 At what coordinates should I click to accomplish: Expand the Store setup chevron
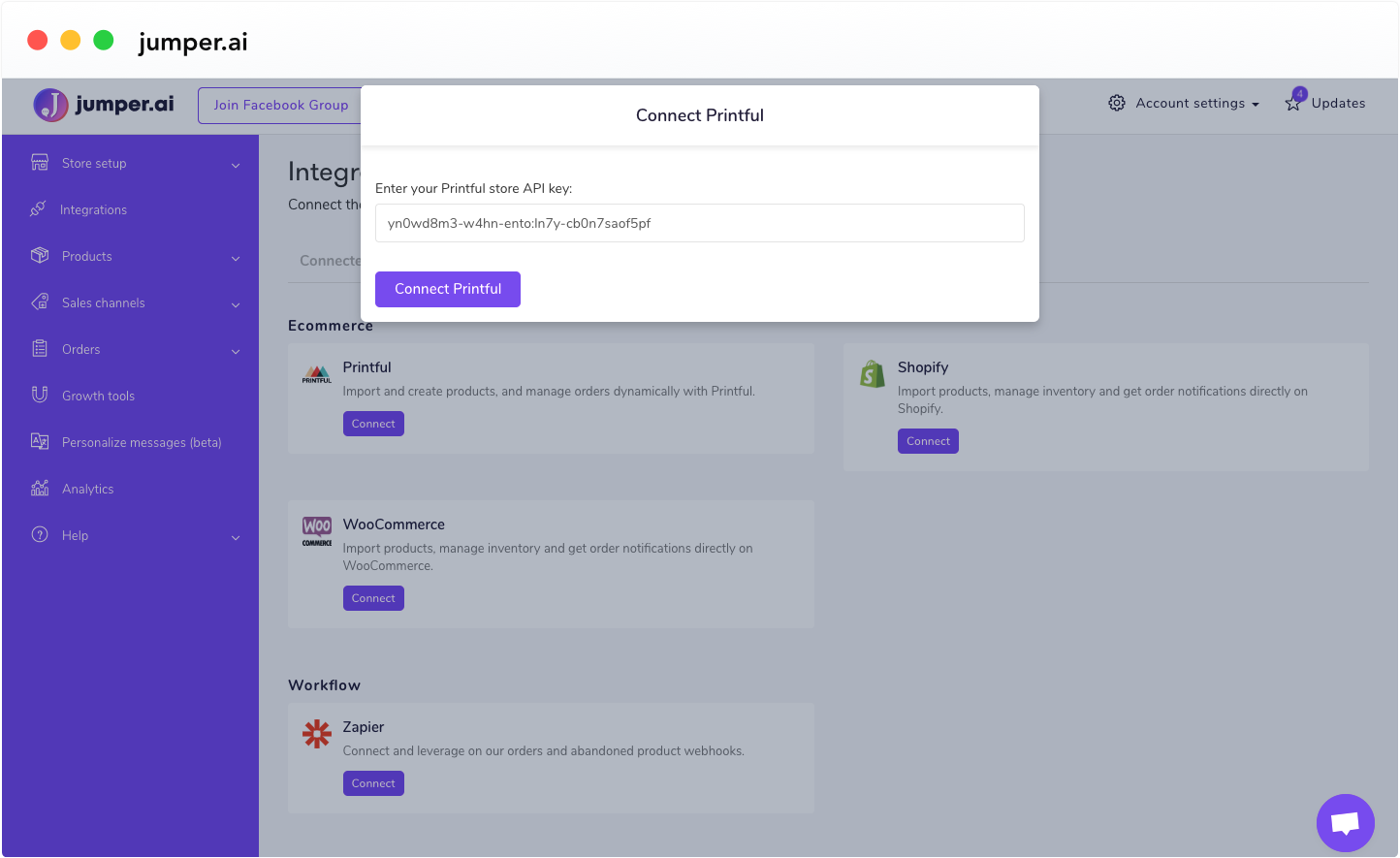pos(236,166)
